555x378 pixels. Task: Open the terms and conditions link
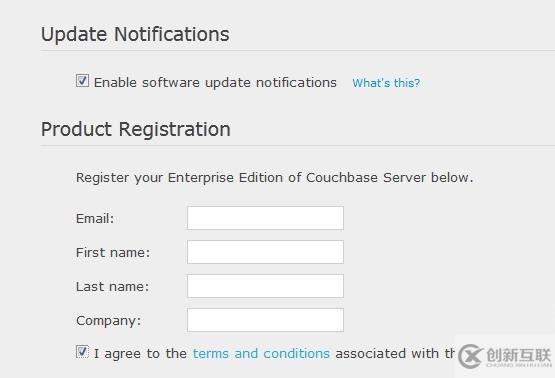pos(261,353)
